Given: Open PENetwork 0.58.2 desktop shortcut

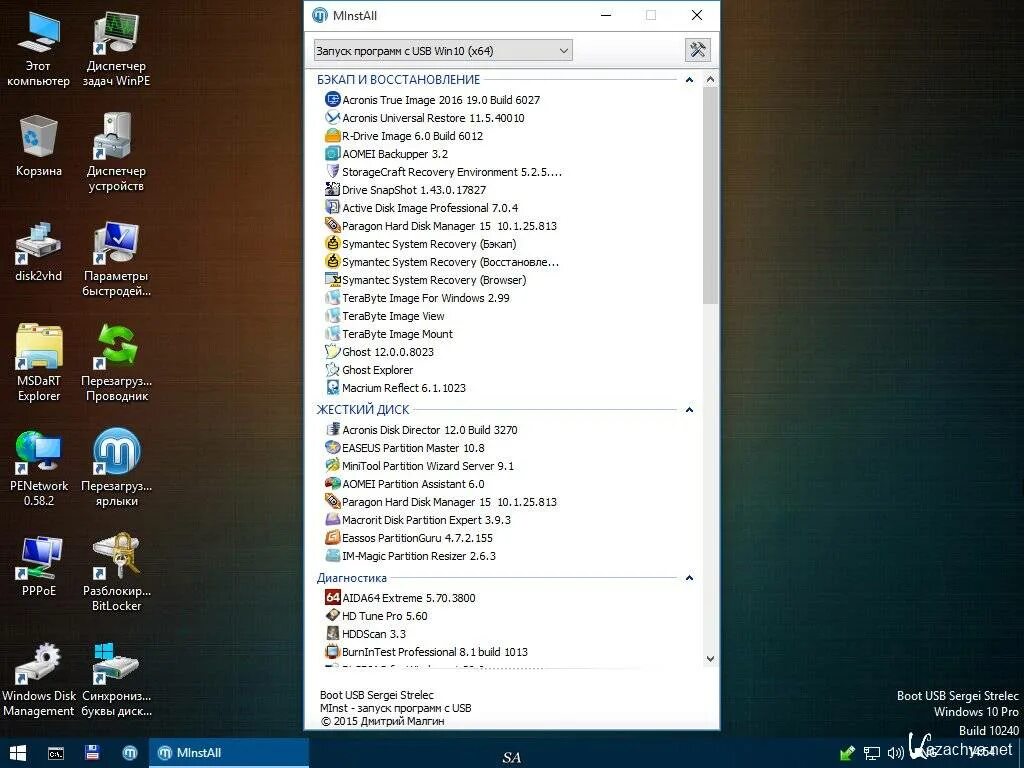Looking at the screenshot, I should [39, 468].
